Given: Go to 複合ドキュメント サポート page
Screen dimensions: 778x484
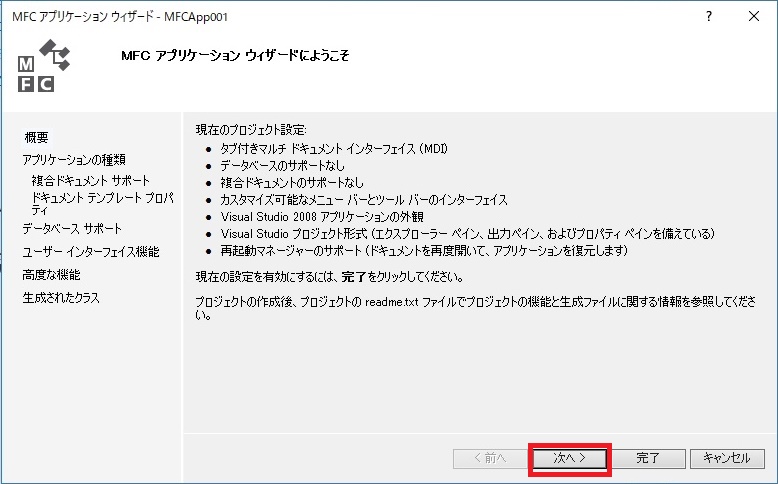Looking at the screenshot, I should point(90,180).
